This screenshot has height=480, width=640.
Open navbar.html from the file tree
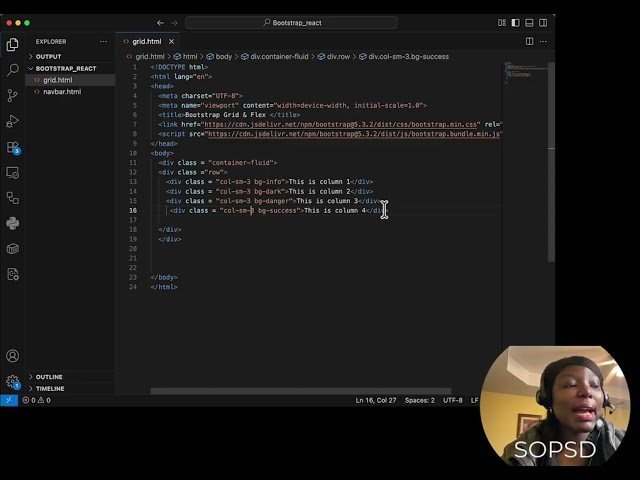pyautogui.click(x=61, y=91)
